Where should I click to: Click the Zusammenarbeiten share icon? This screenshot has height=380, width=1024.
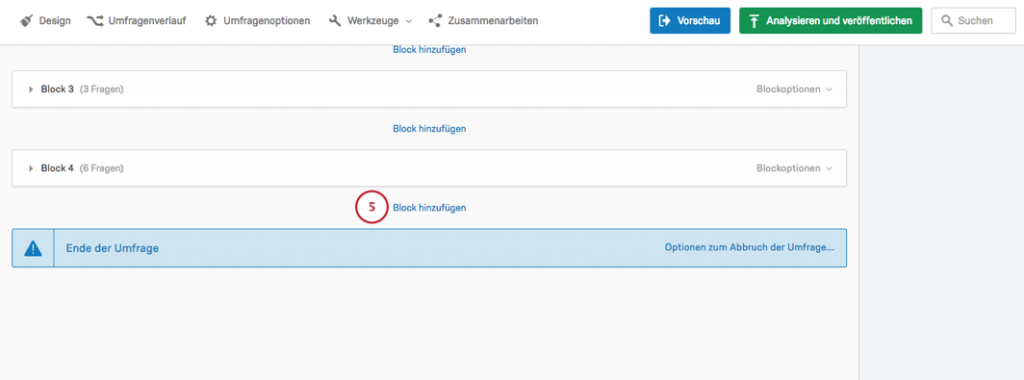435,21
